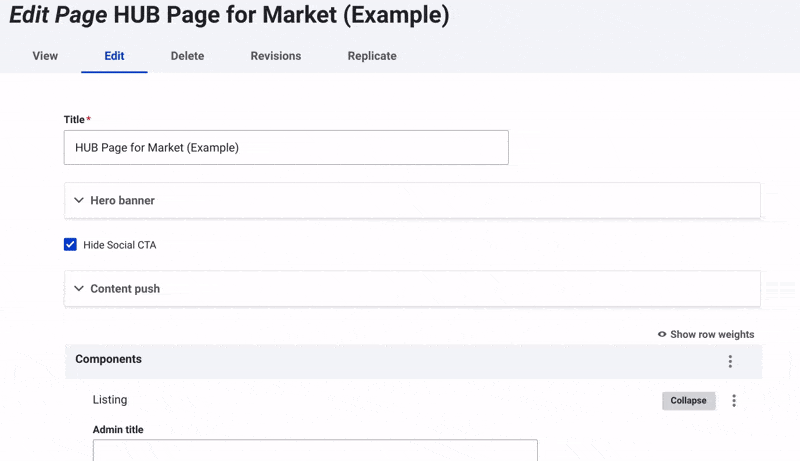
Task: Collapse the Listing component
Action: pyautogui.click(x=688, y=400)
